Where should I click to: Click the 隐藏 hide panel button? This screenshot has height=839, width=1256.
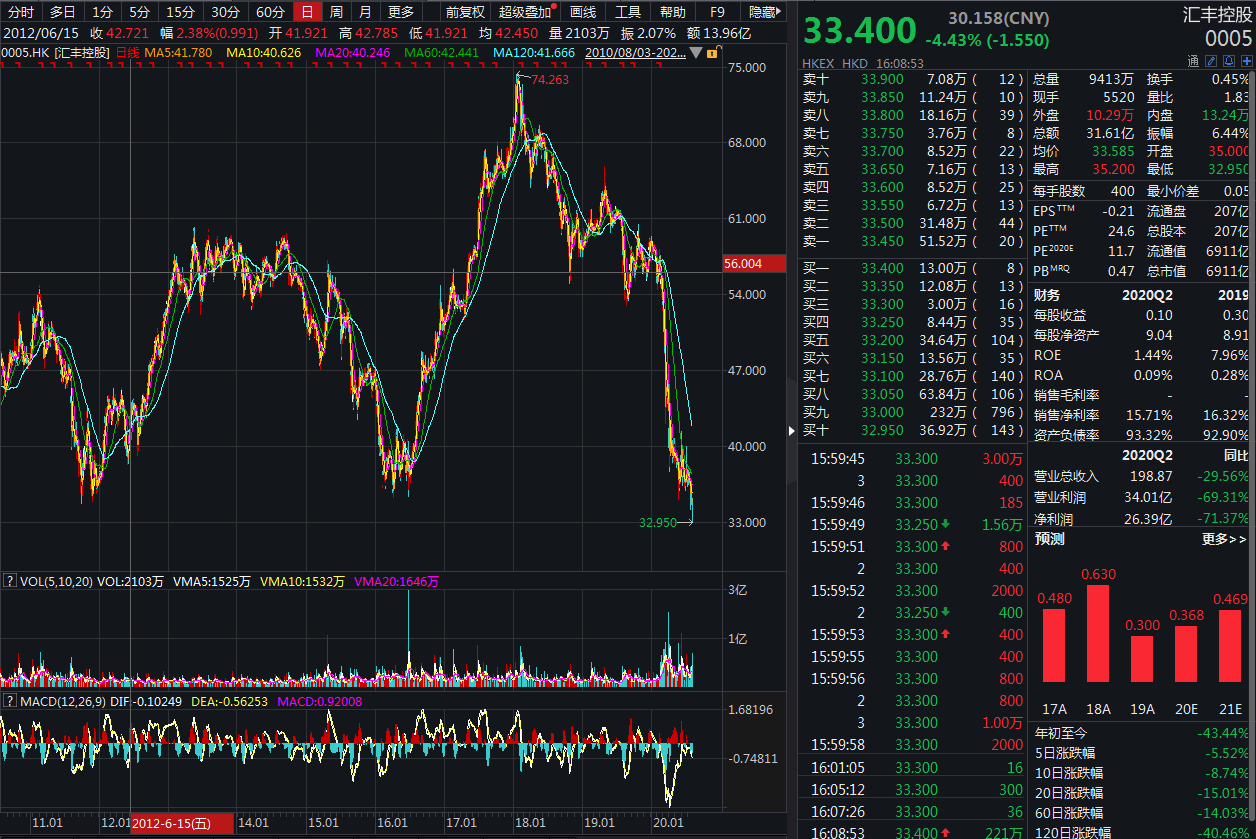[765, 12]
